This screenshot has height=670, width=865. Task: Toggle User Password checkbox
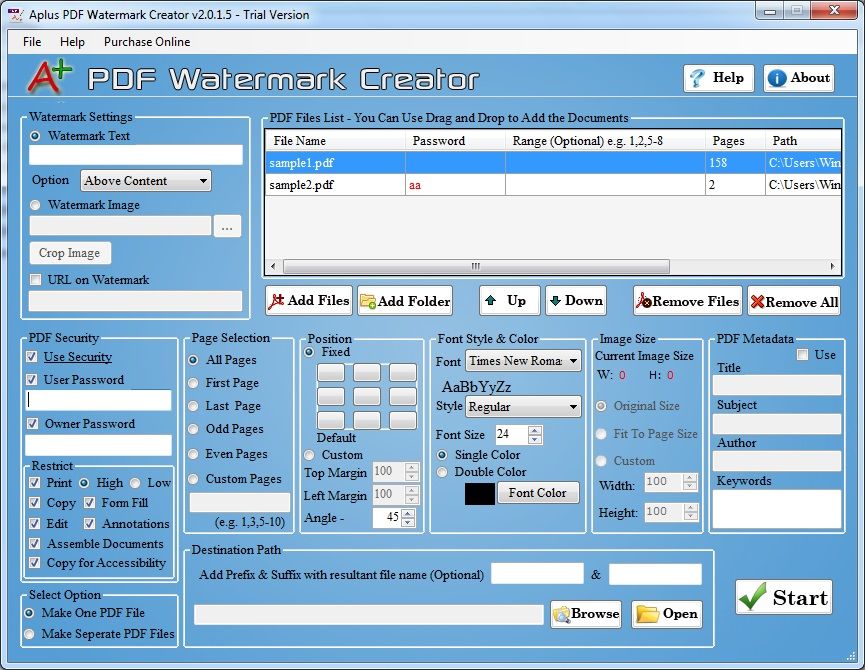pyautogui.click(x=32, y=379)
